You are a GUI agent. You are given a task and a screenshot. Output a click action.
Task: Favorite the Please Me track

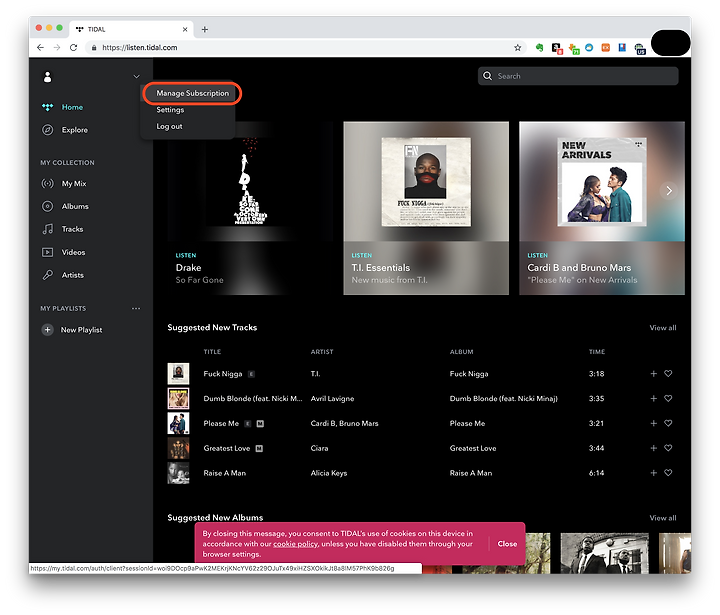[668, 423]
